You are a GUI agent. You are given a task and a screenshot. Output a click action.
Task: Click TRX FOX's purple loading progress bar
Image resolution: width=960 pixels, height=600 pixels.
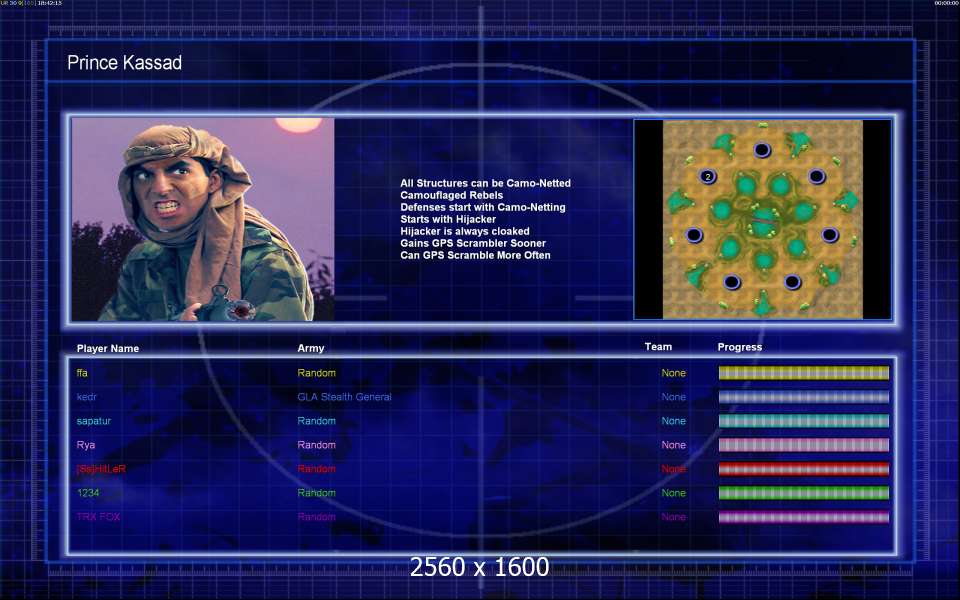(804, 517)
